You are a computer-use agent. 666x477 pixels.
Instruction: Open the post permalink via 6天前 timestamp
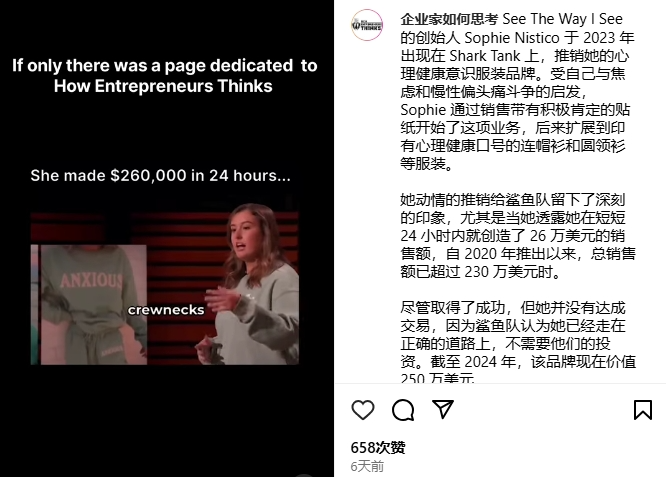click(x=367, y=466)
